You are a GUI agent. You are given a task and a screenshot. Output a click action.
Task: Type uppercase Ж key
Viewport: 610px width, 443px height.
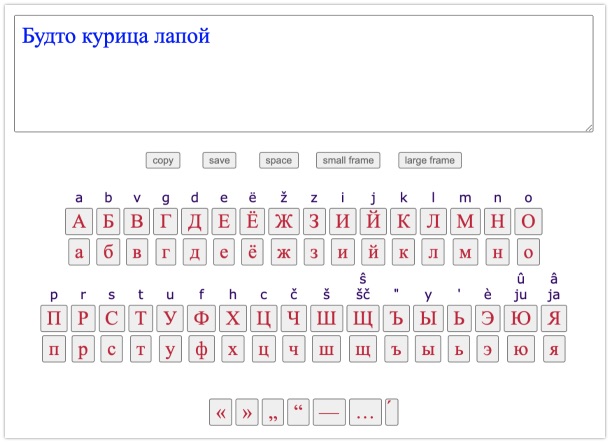click(x=284, y=221)
